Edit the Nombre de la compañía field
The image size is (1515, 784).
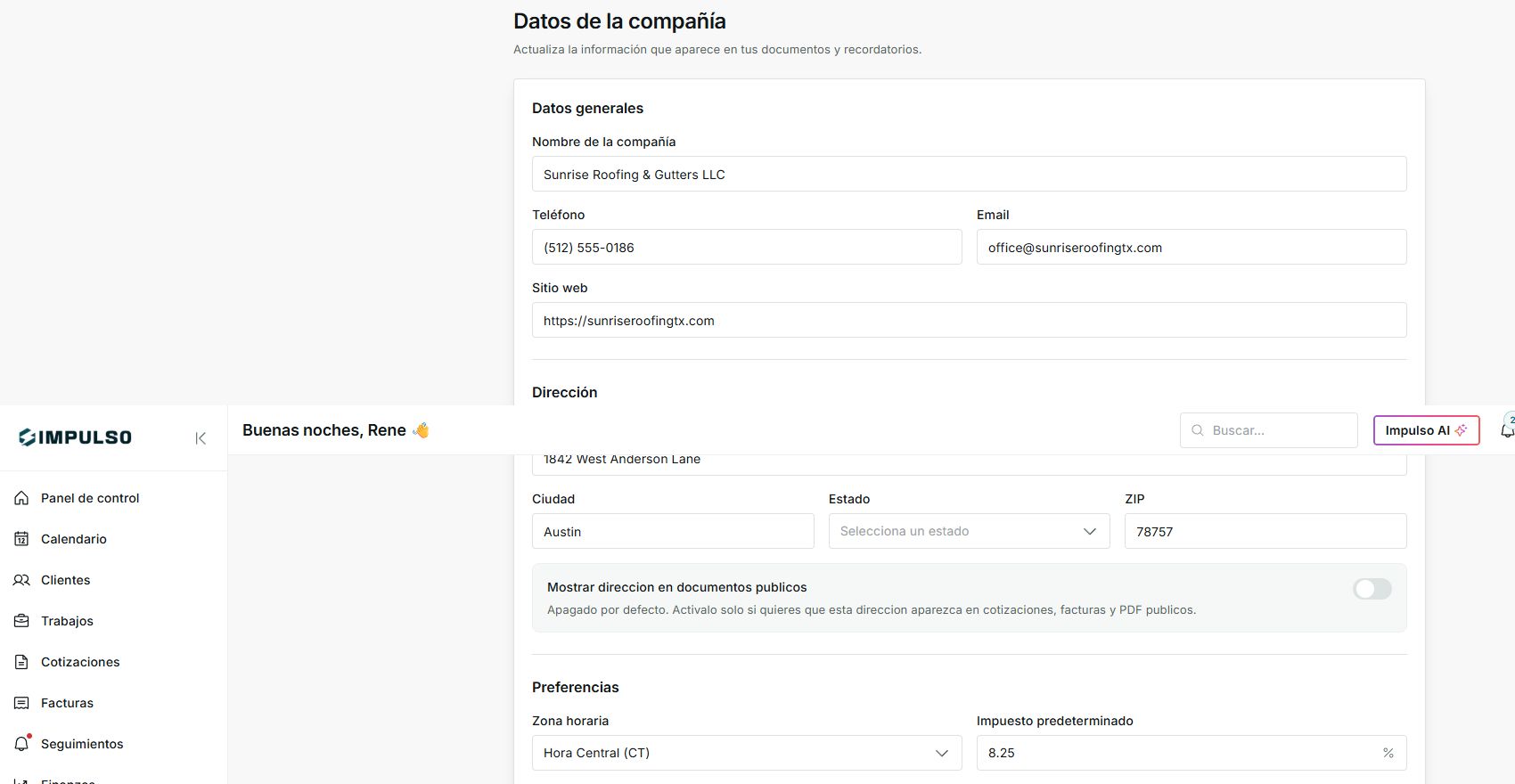coord(969,174)
